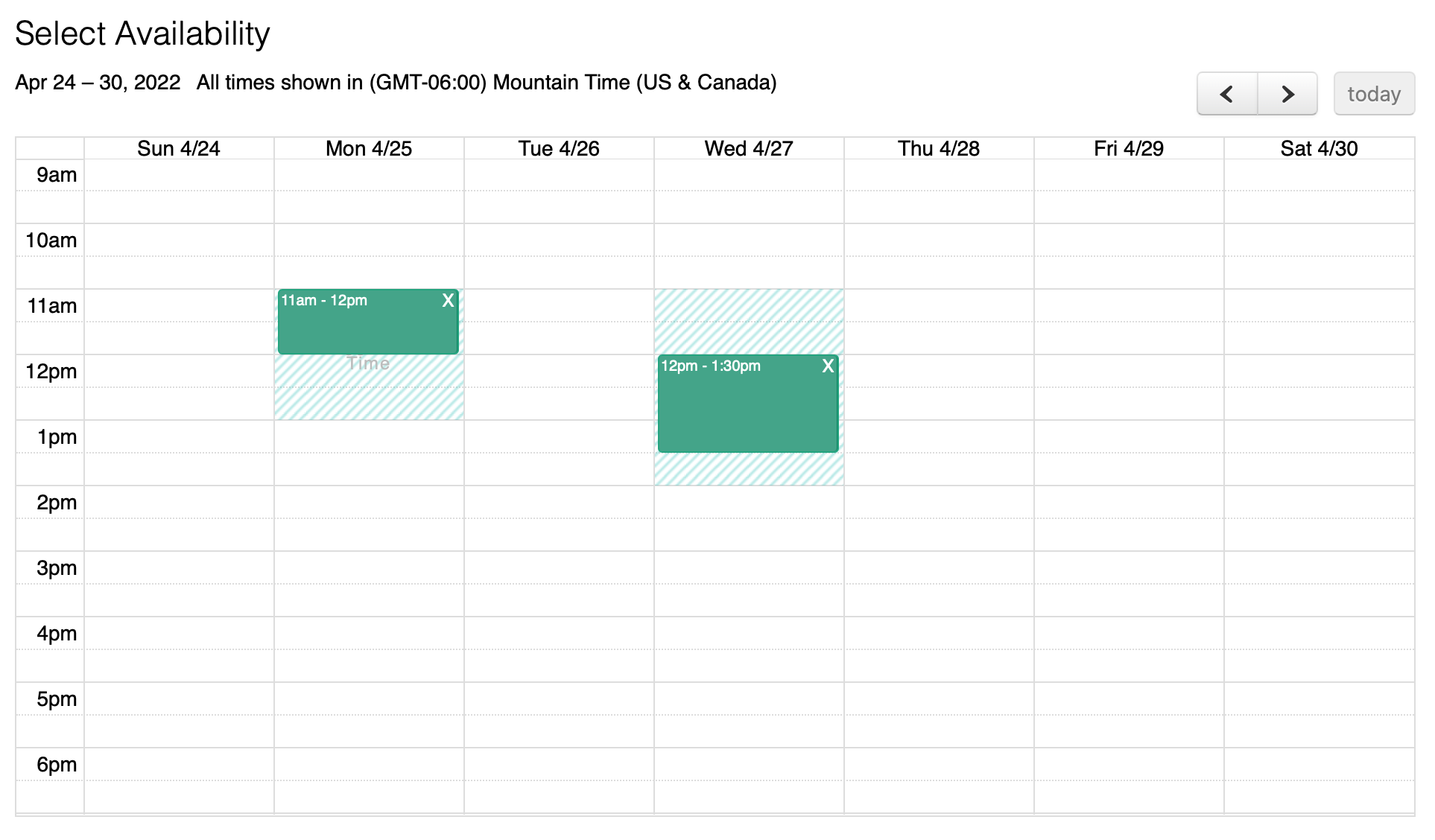Click the Sun 4/24 column header
The width and height of the screenshot is (1435, 840).
[179, 148]
